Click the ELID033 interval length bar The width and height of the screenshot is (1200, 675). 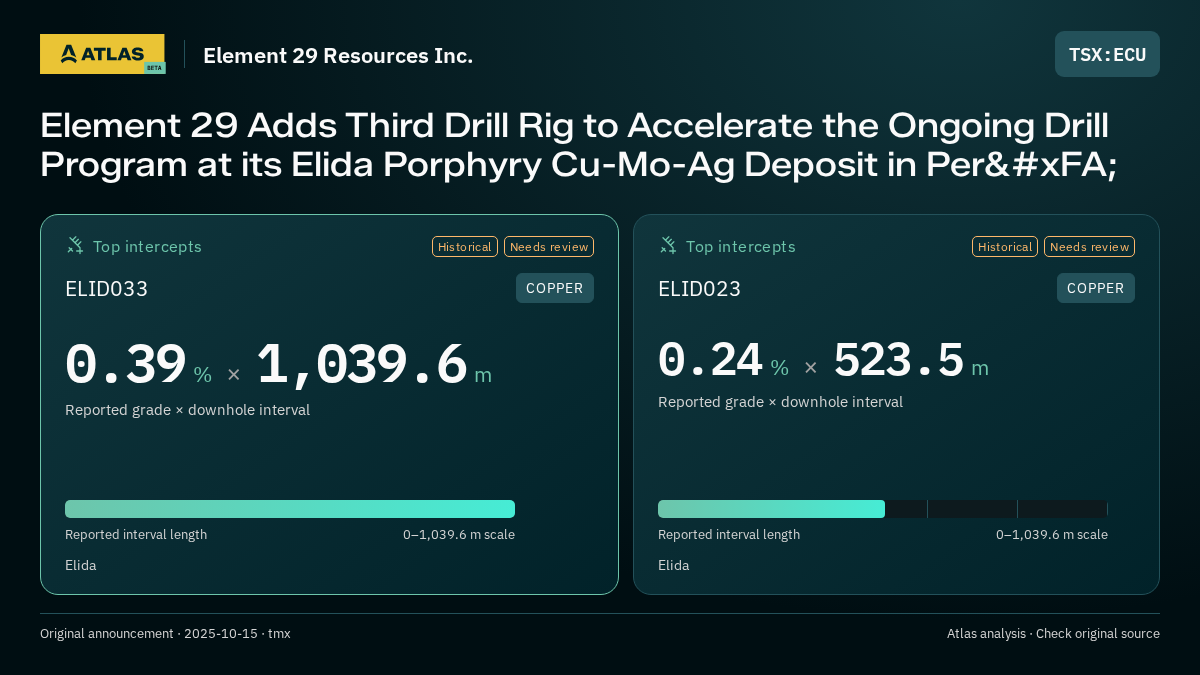[x=290, y=509]
